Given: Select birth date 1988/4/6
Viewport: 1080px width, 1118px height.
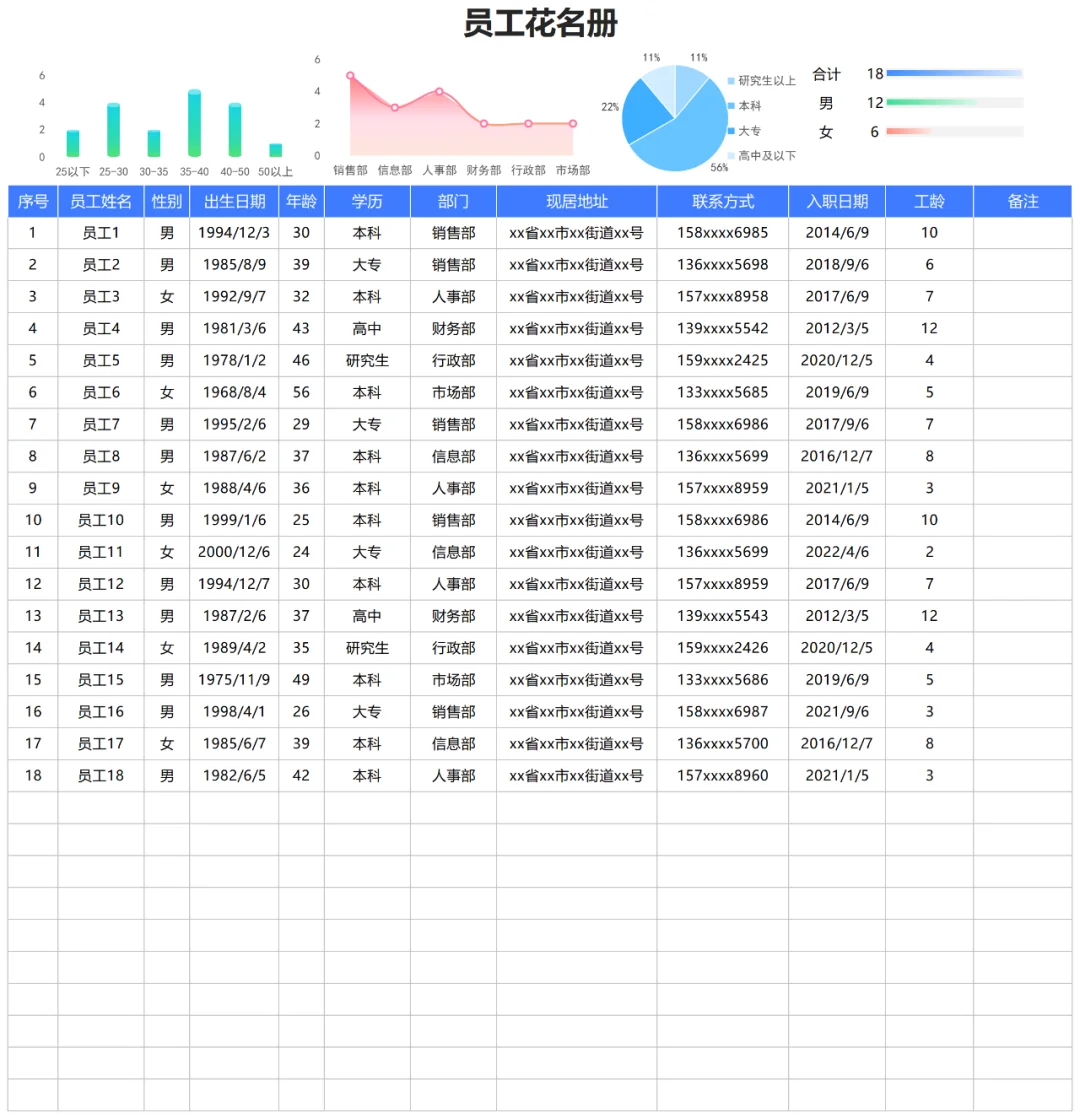Looking at the screenshot, I should click(234, 488).
